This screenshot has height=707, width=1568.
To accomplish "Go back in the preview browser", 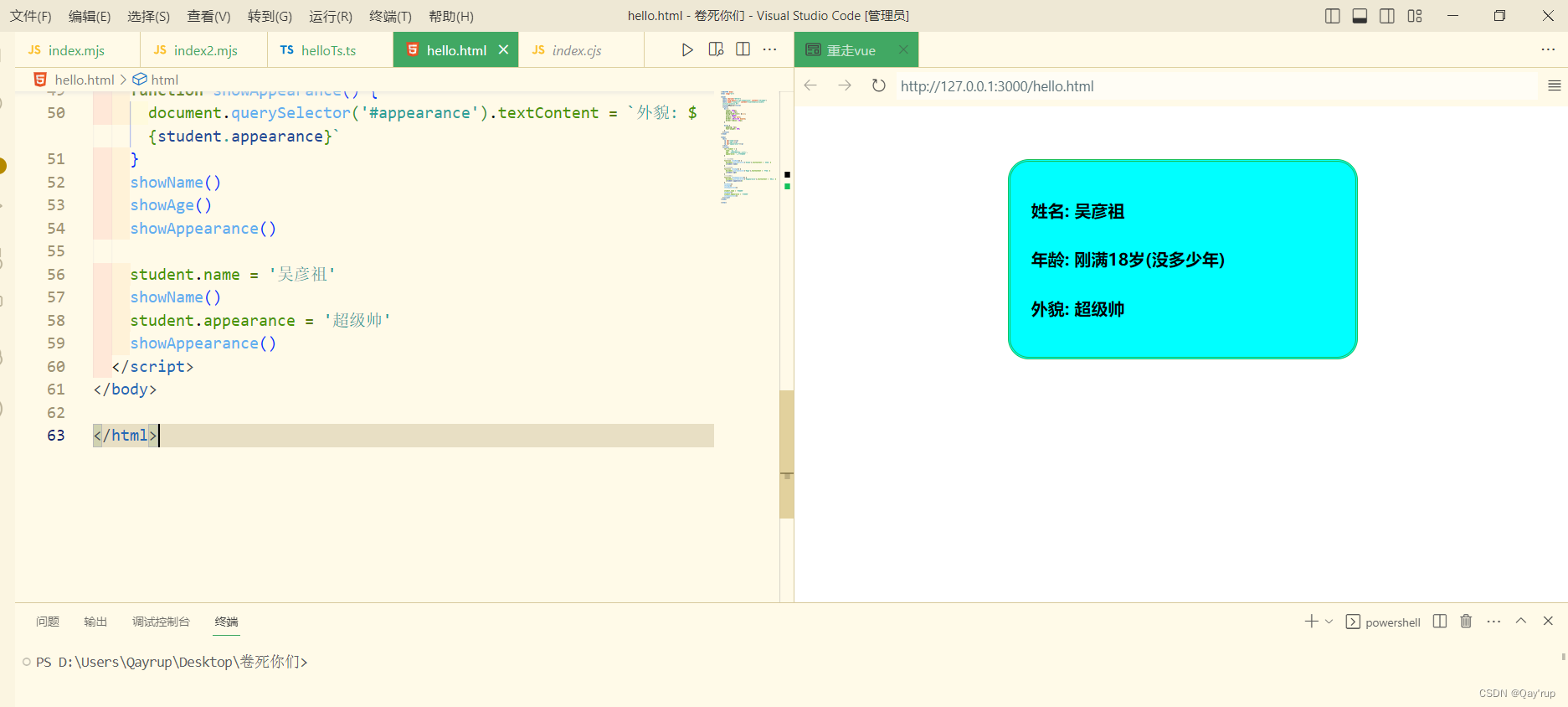I will coord(810,85).
